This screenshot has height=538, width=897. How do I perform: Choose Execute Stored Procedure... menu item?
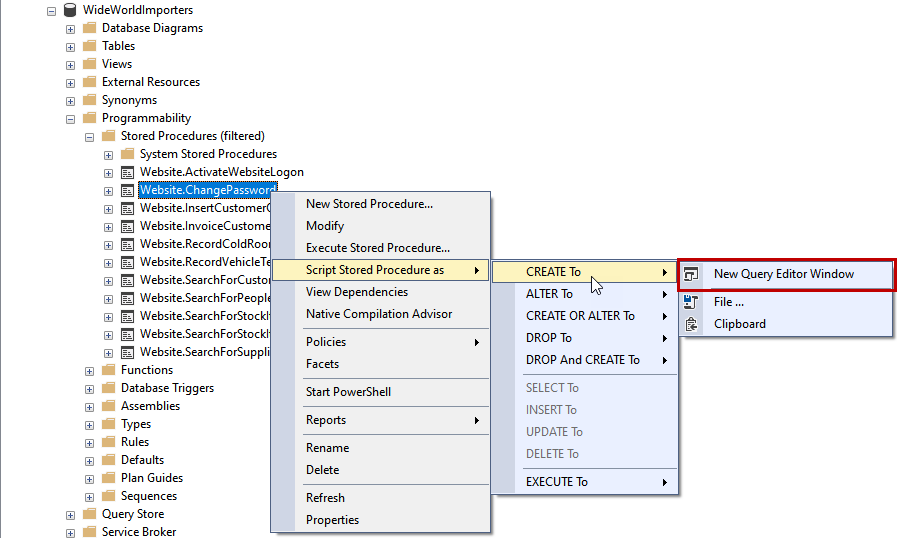tap(380, 248)
